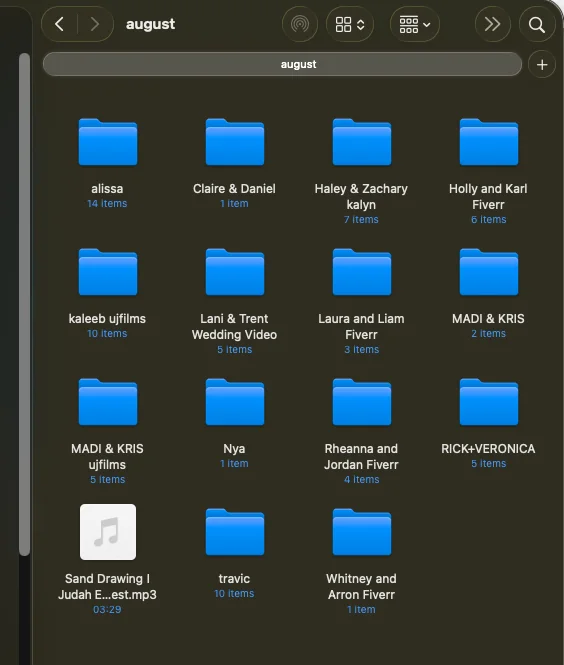Select the Whitney and Arron Fiverr folder icon
564x665 pixels.
pos(362,532)
